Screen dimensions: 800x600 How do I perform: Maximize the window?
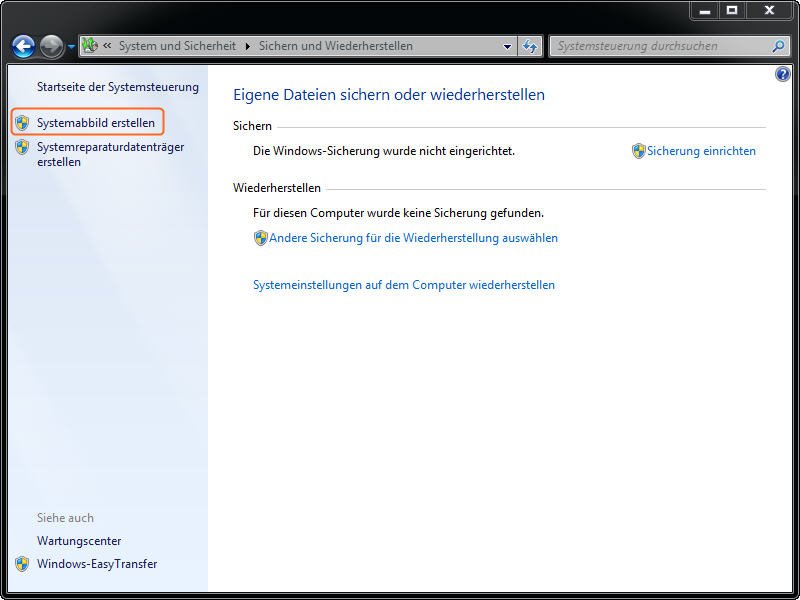[732, 11]
